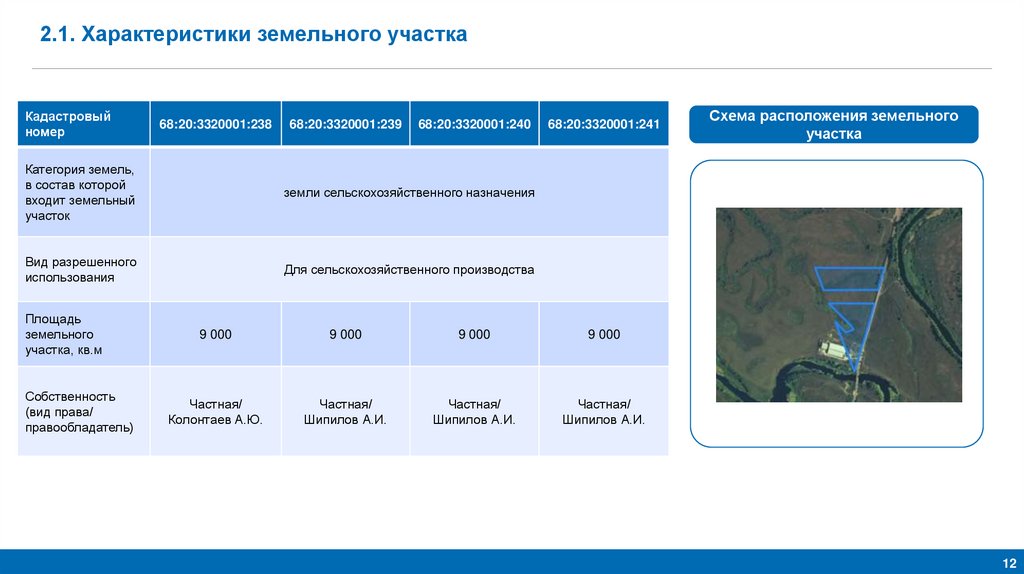Click "Частная/ Шипилов А.И." under :239
The height and width of the screenshot is (574, 1024).
[x=345, y=411]
